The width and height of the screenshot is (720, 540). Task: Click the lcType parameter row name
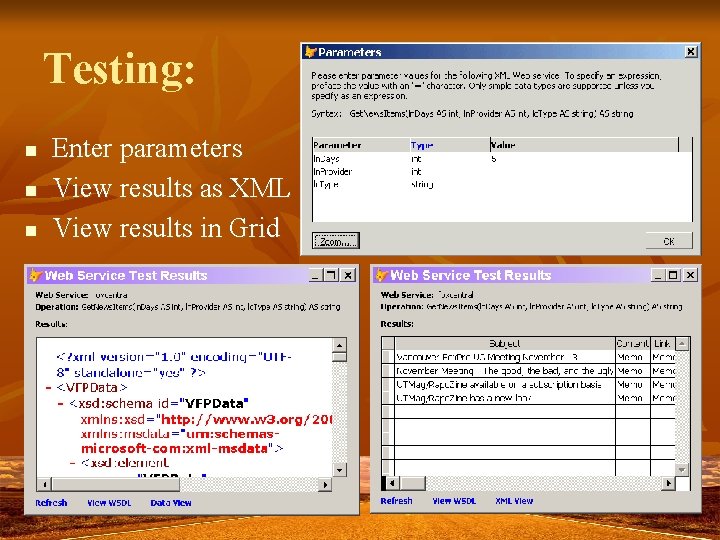(x=326, y=185)
